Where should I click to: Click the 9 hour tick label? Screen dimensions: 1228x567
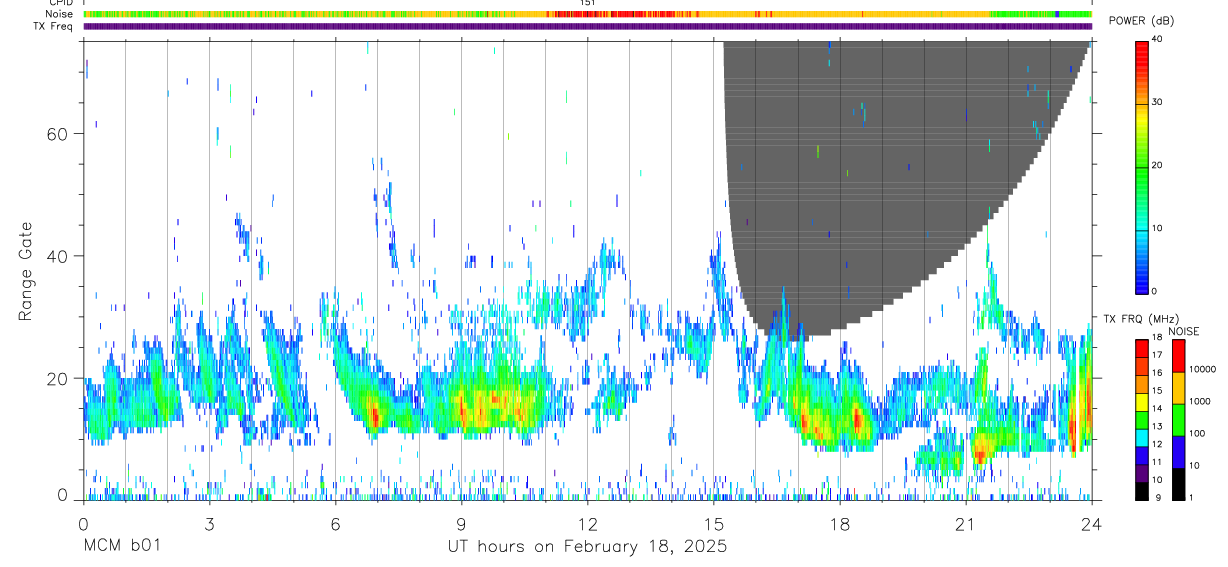click(461, 524)
